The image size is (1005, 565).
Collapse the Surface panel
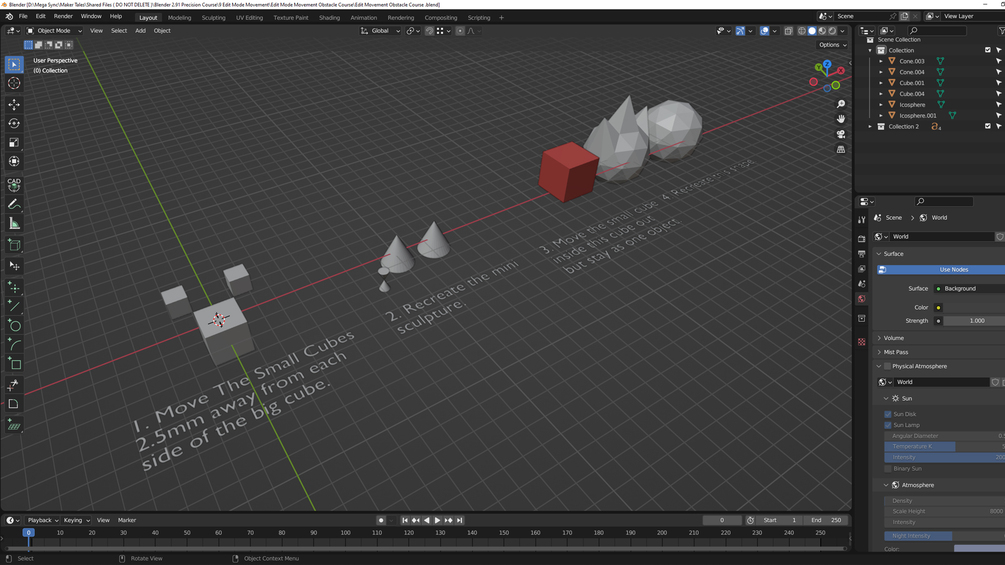893,254
